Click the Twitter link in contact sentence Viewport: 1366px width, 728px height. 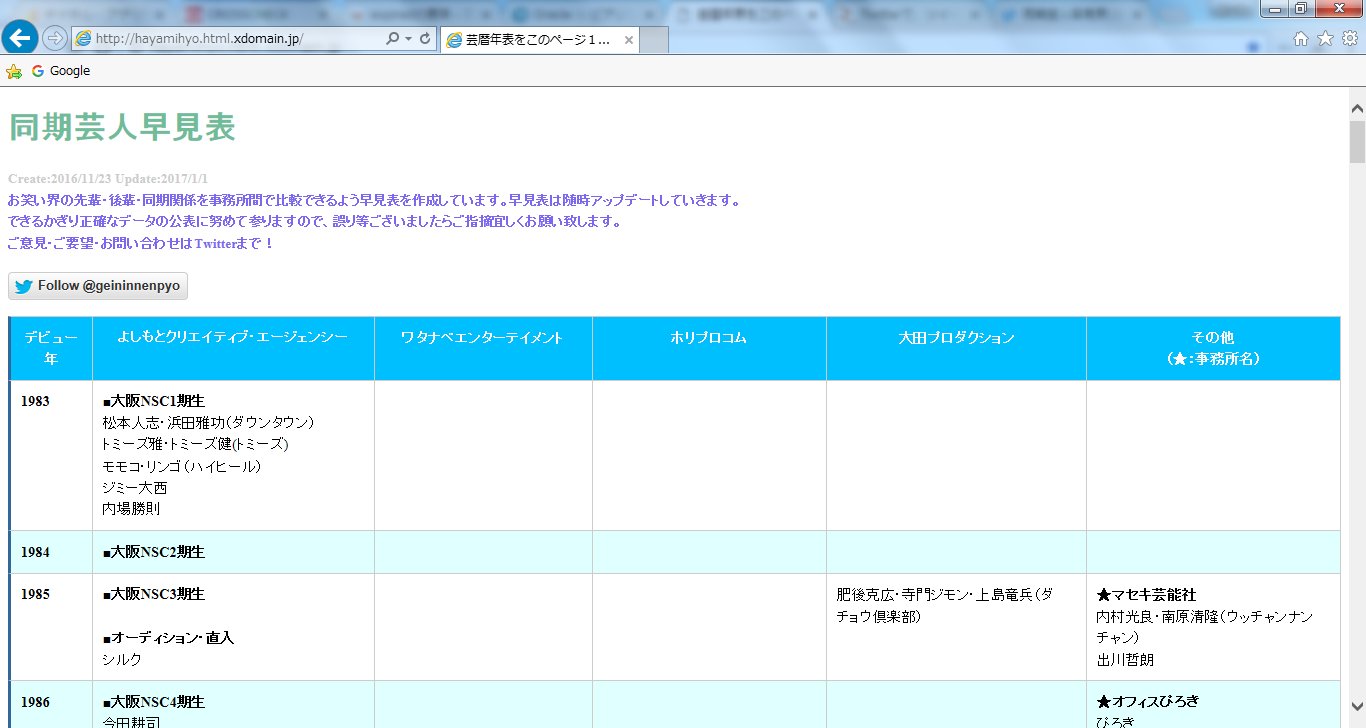point(215,244)
